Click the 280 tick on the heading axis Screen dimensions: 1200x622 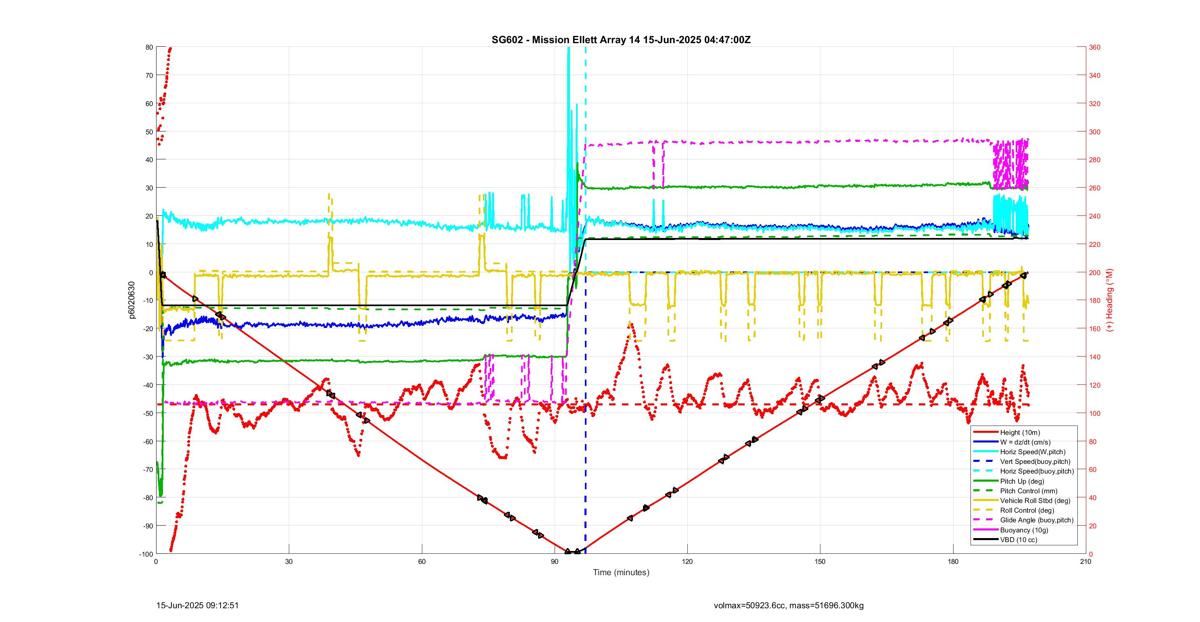(1095, 160)
